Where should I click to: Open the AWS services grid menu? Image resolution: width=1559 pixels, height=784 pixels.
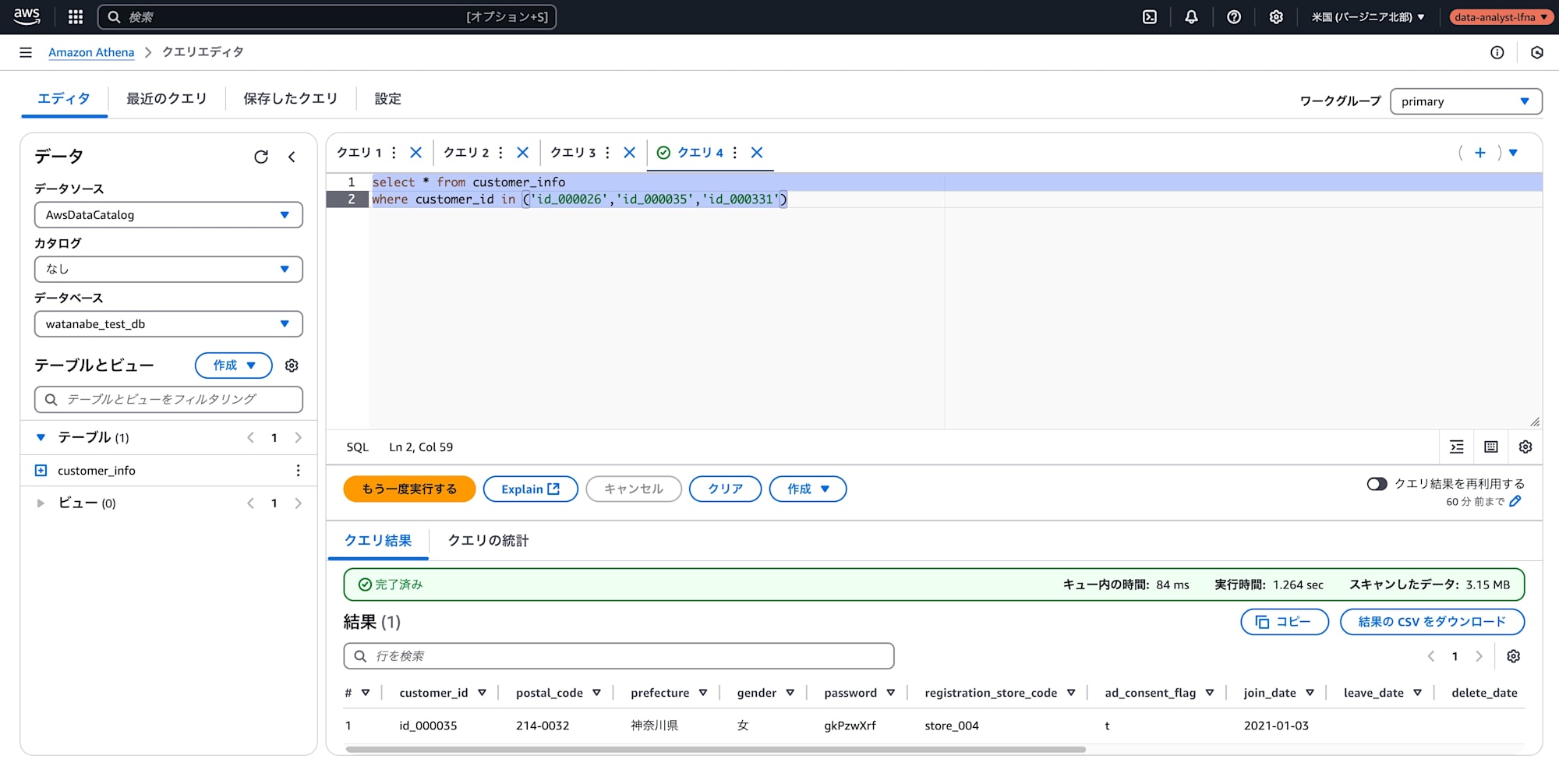click(x=76, y=16)
